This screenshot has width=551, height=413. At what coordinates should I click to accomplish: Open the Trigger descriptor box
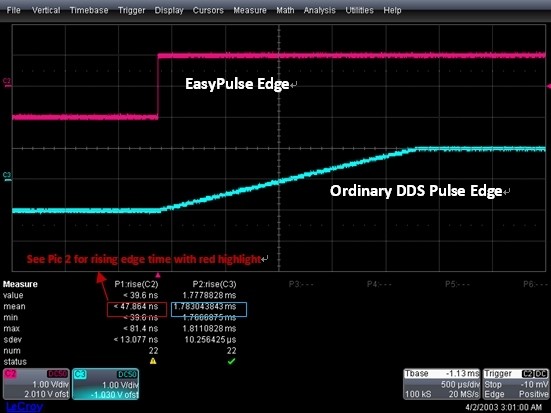click(x=516, y=384)
